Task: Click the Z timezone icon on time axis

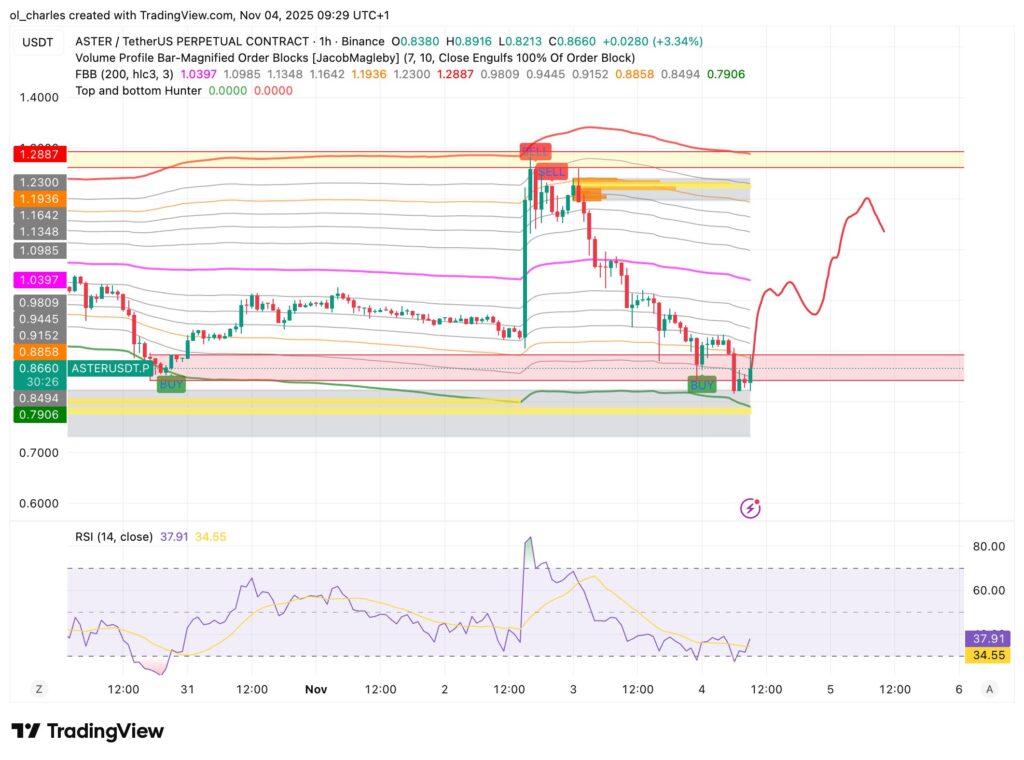Action: click(x=39, y=689)
